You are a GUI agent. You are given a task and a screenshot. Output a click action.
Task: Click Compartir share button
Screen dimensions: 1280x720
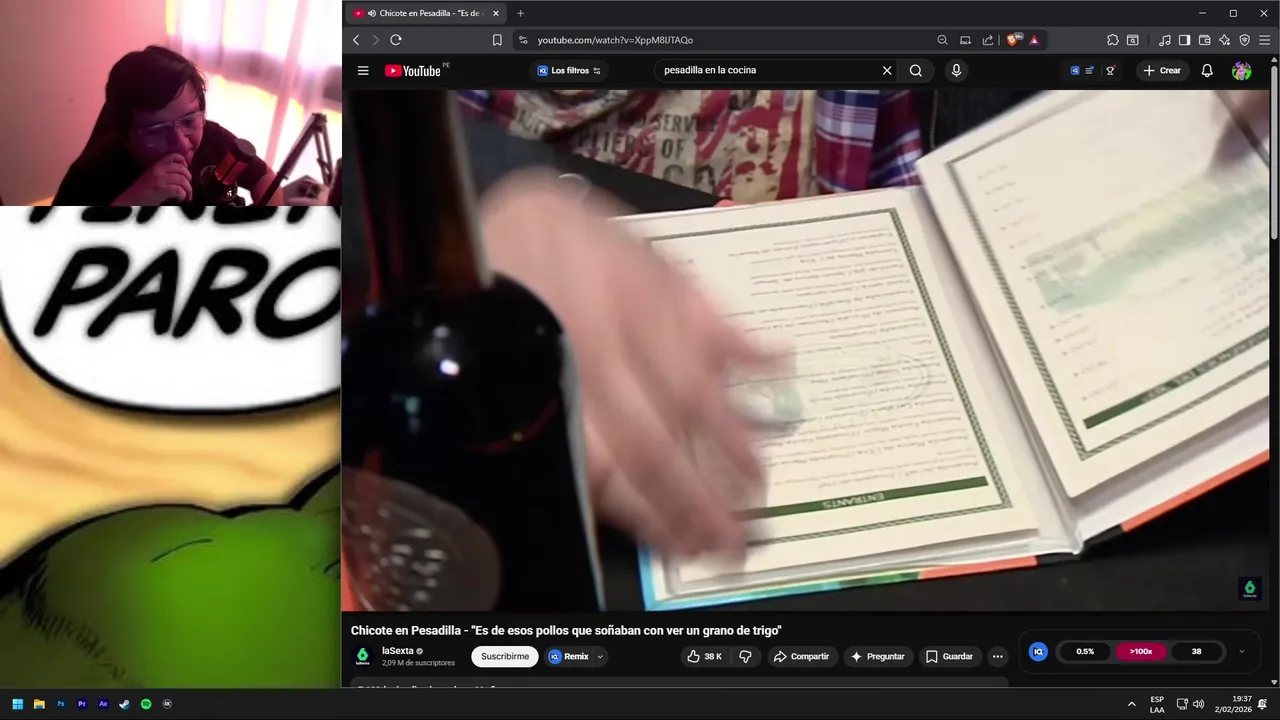(801, 656)
